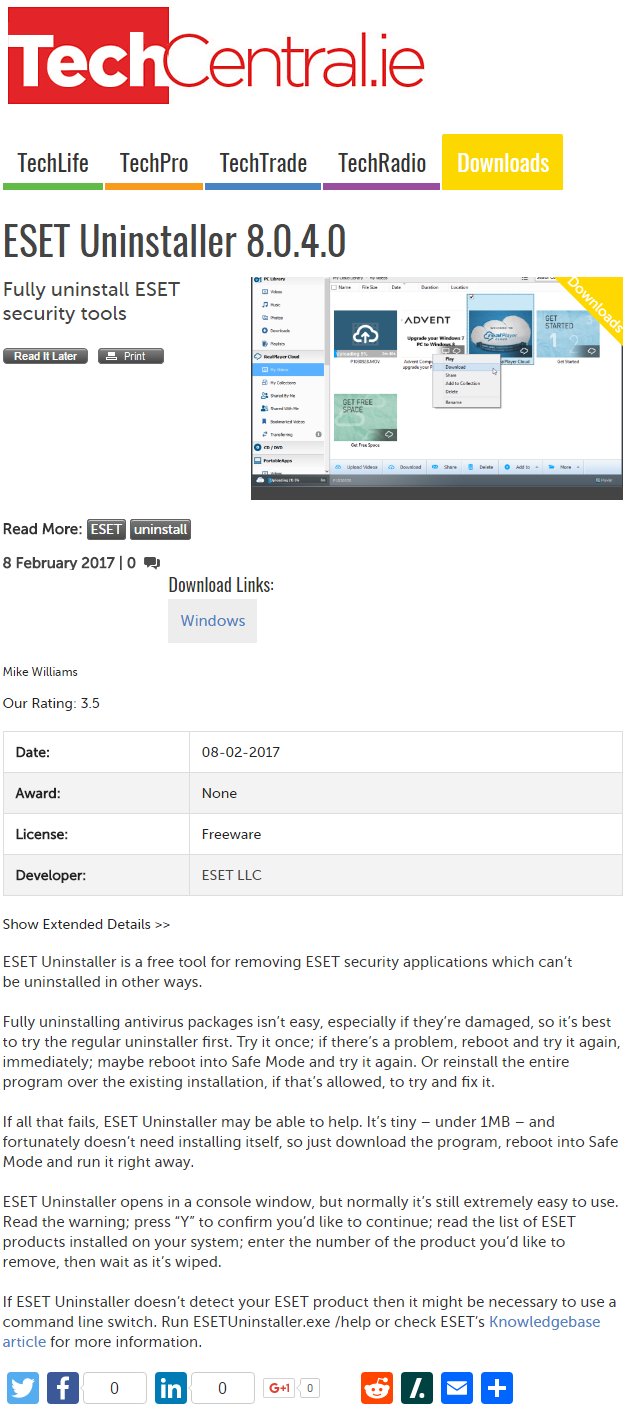Share the article via email icon
The image size is (633, 1416).
pos(457,1387)
